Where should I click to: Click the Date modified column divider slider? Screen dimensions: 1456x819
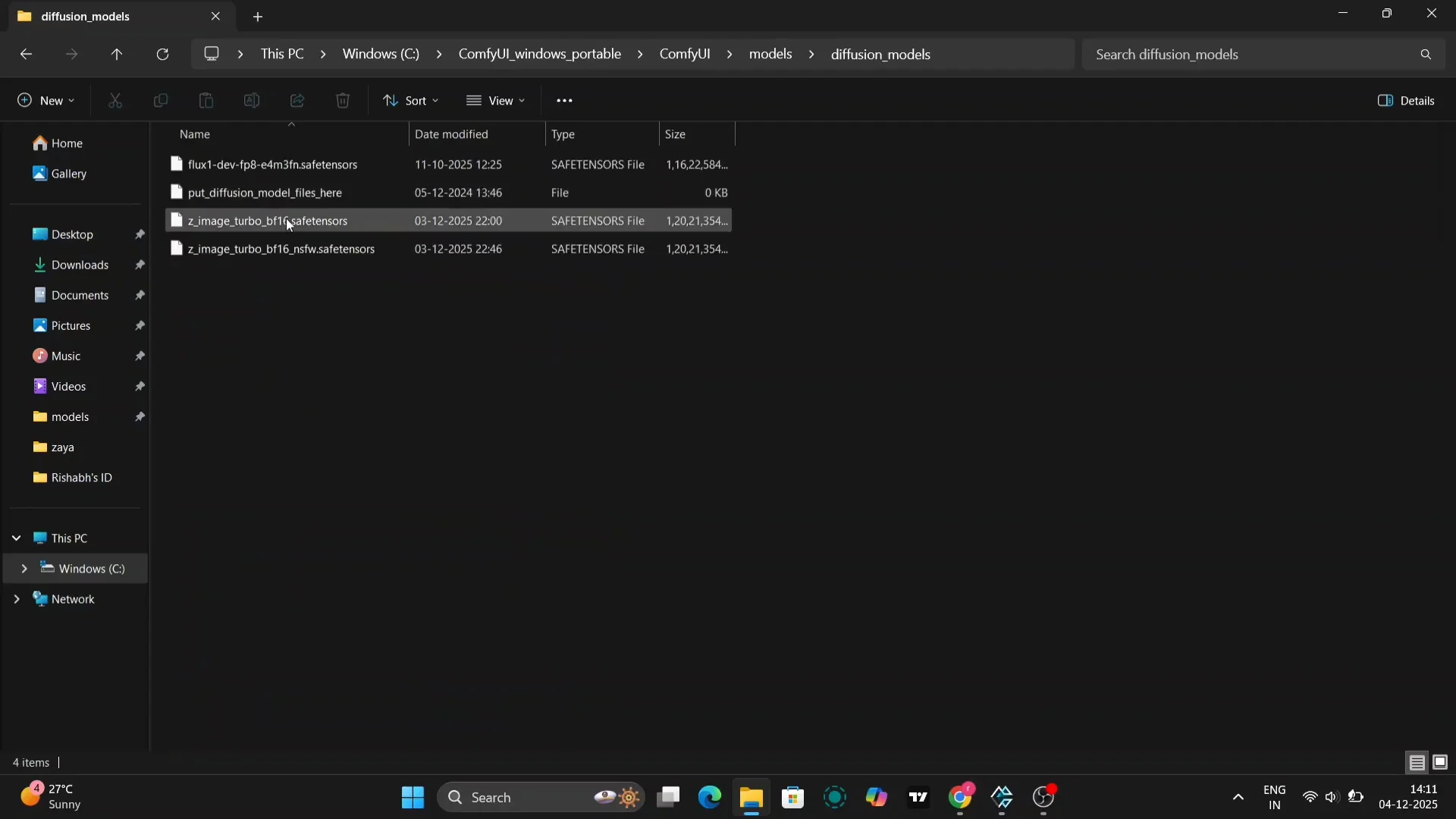[x=544, y=134]
